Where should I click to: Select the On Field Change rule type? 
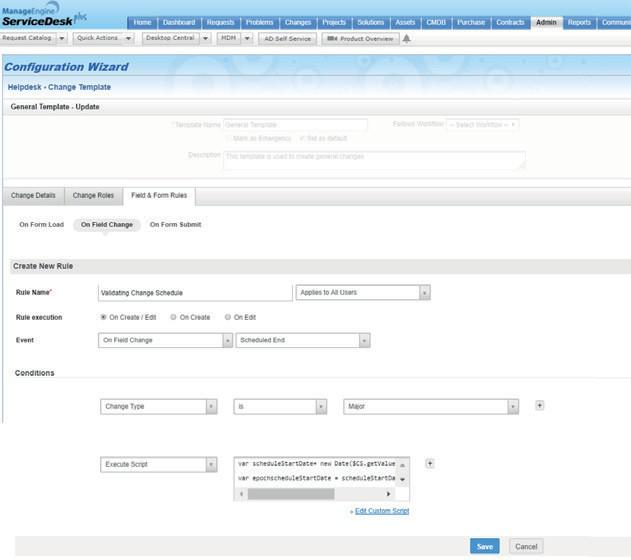coord(107,224)
